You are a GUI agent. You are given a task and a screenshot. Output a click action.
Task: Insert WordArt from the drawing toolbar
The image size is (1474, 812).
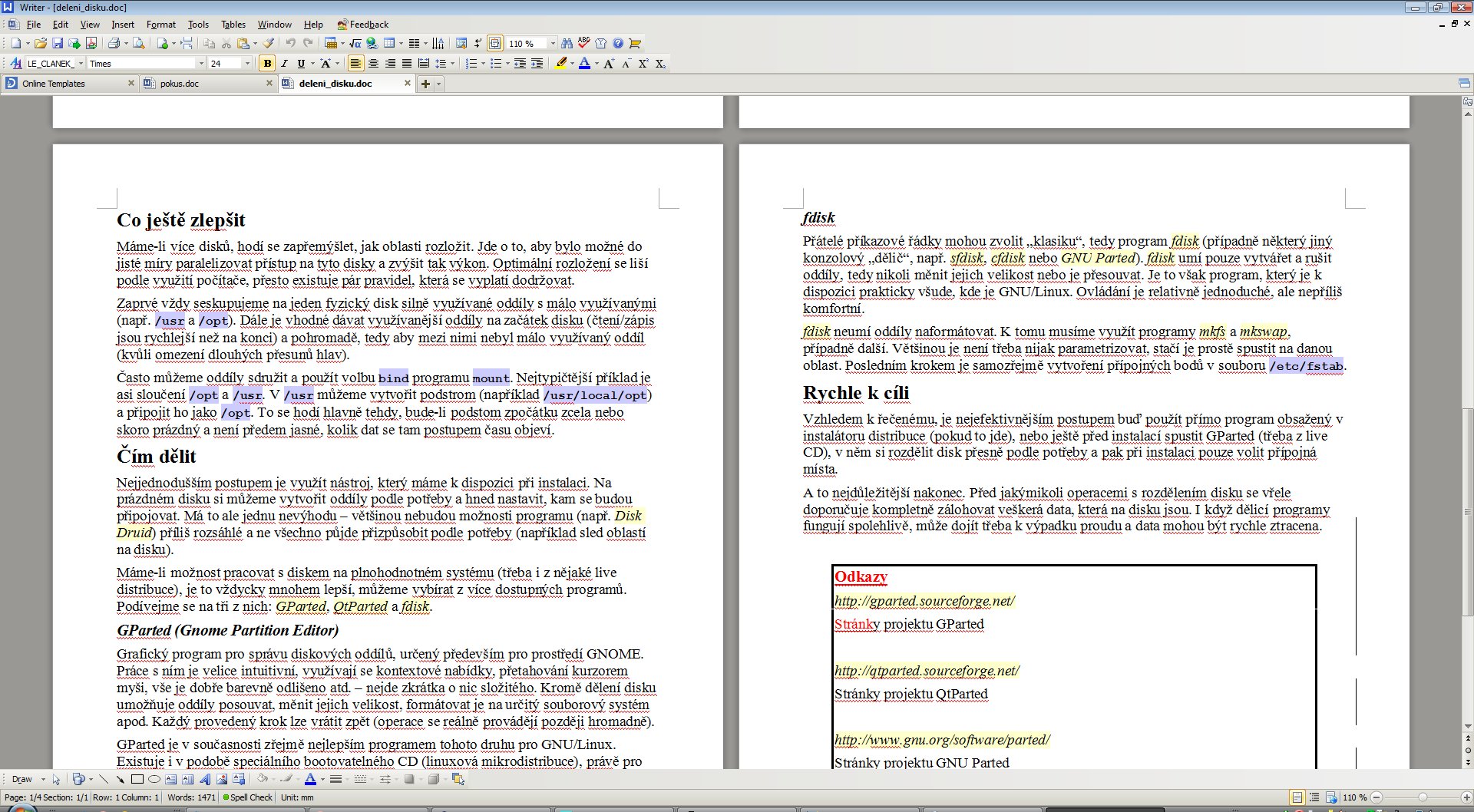[x=205, y=779]
